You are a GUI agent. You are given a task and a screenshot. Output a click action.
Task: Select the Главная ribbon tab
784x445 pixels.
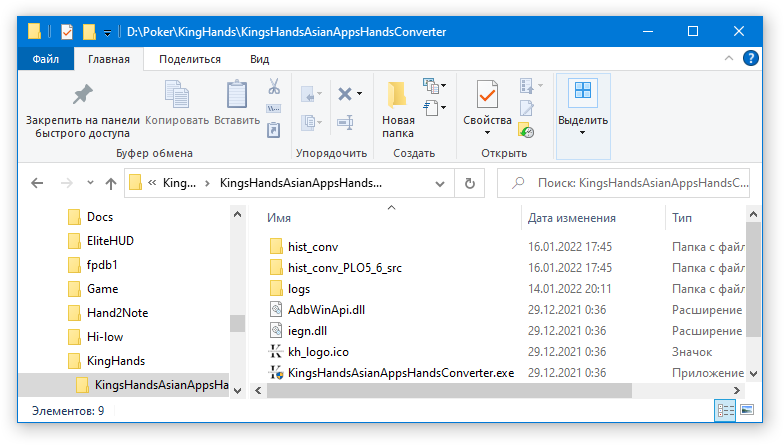[x=108, y=59]
